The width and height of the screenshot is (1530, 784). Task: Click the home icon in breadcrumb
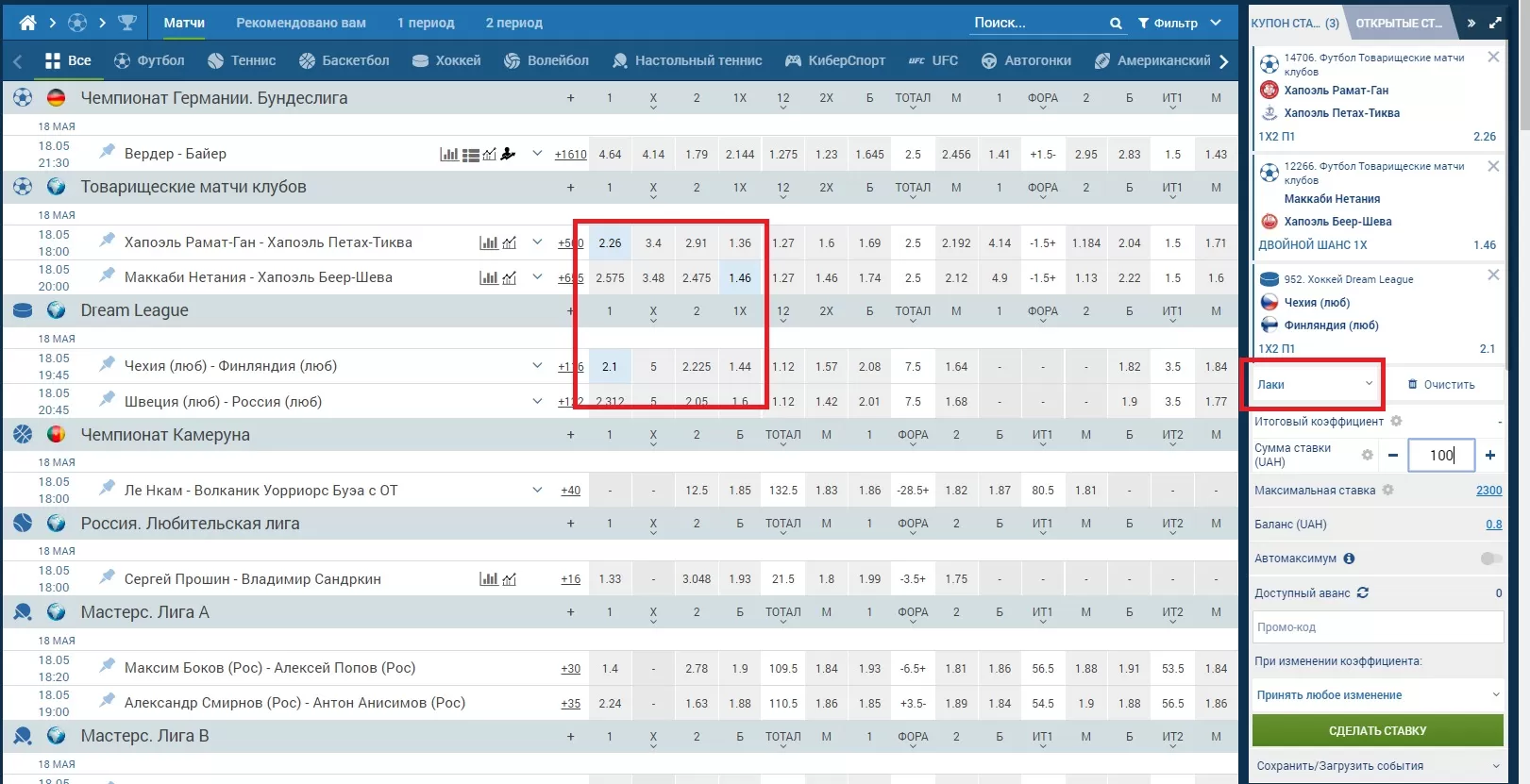(x=27, y=23)
